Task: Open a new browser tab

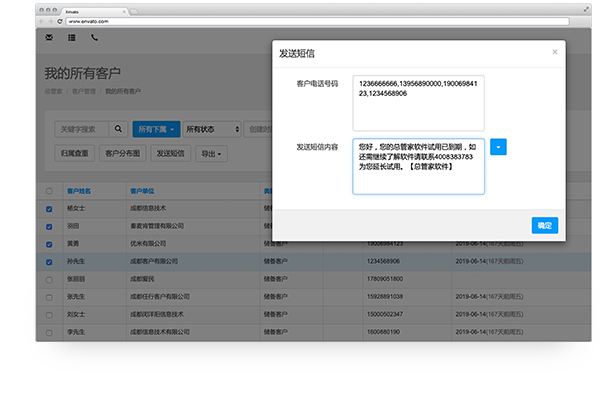Action: (134, 12)
